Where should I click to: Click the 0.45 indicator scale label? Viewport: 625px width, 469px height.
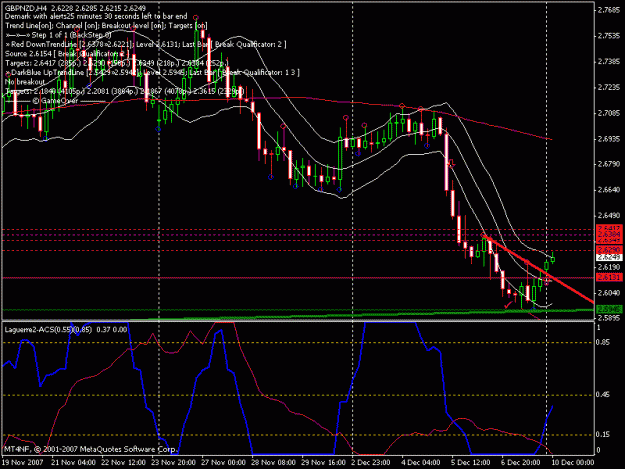[603, 394]
